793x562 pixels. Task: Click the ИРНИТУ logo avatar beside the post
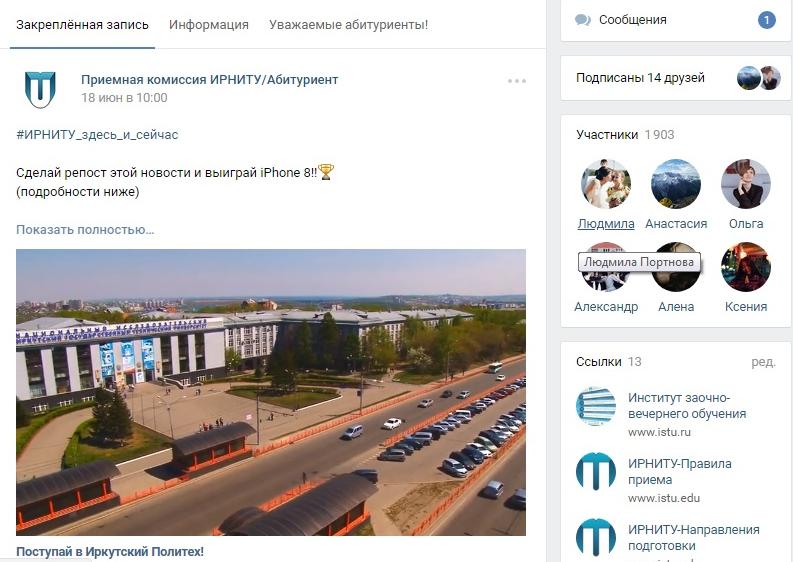[40, 90]
